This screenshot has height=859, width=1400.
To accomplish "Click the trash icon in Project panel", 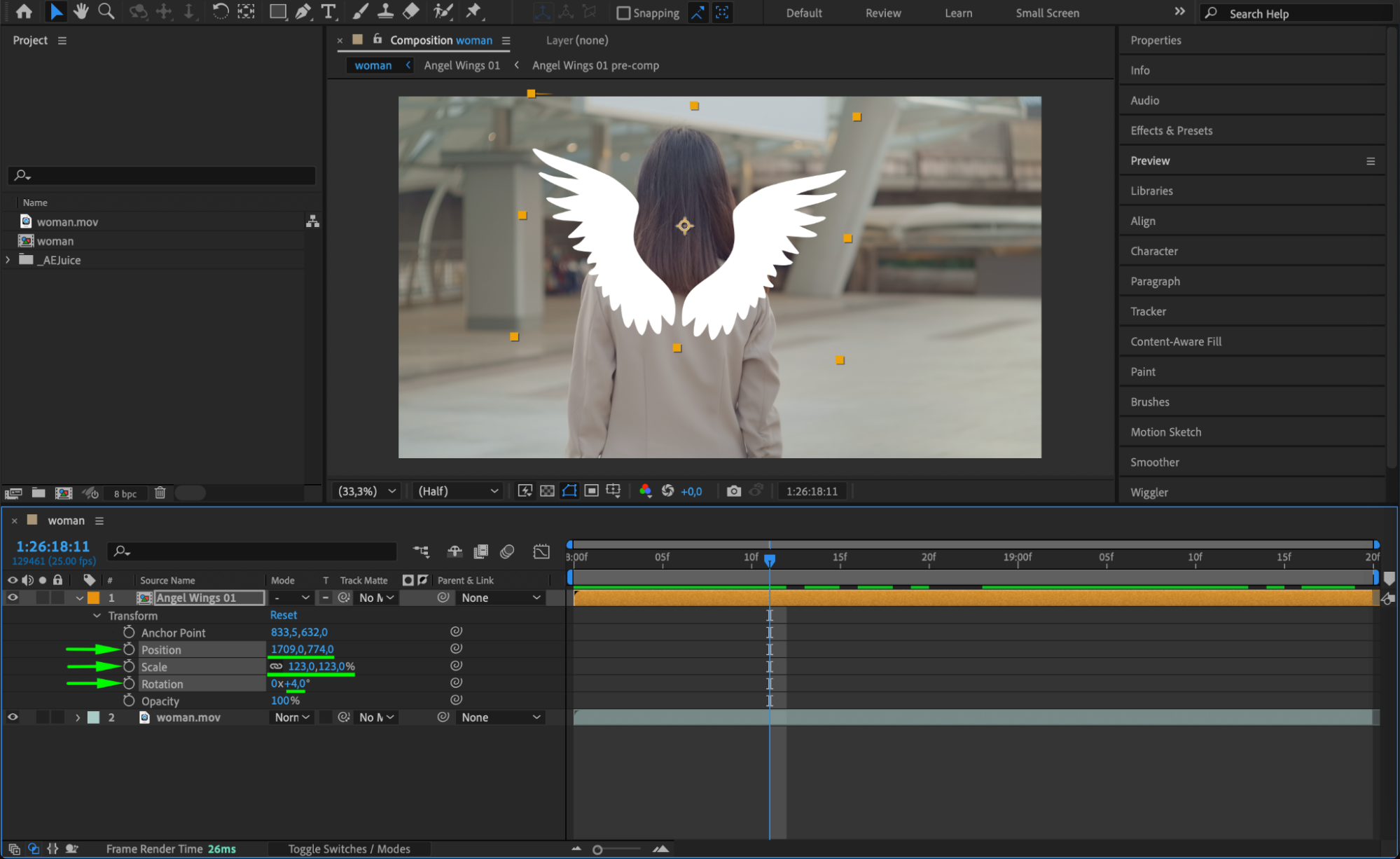I will click(160, 493).
